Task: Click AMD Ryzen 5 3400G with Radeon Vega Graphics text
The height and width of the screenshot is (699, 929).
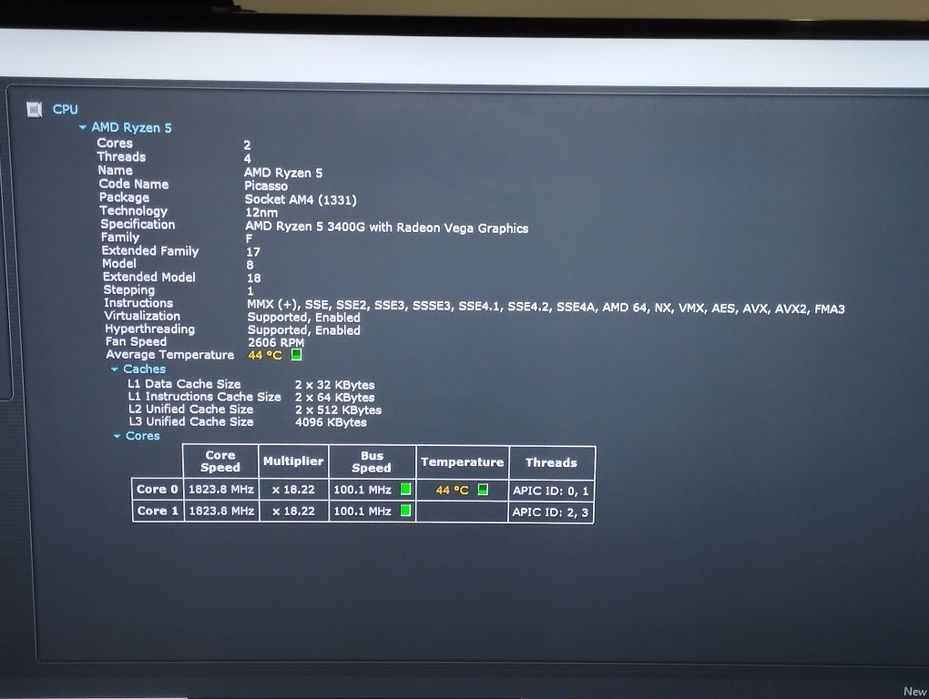Action: click(x=387, y=227)
